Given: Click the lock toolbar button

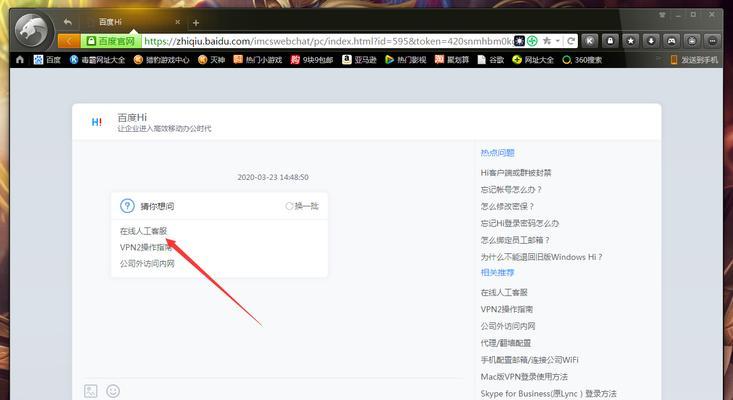Looking at the screenshot, I should click(610, 41).
